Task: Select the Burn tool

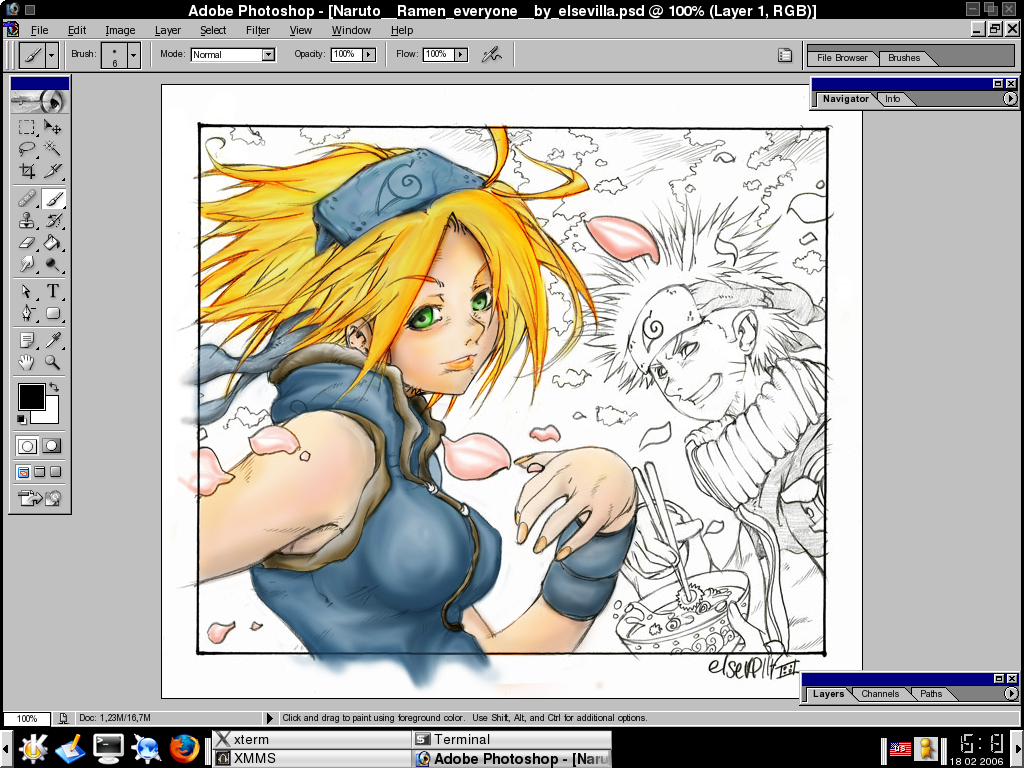Action: [x=52, y=264]
